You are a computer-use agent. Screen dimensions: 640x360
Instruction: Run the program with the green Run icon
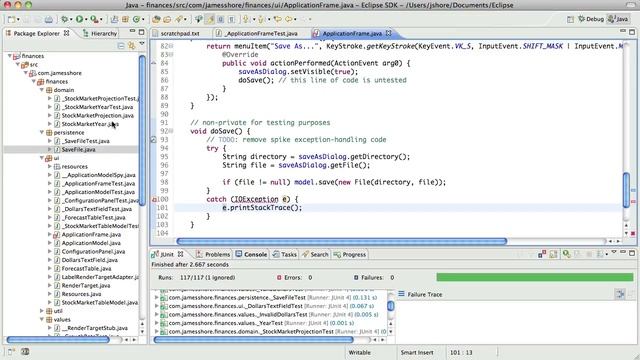(80, 19)
